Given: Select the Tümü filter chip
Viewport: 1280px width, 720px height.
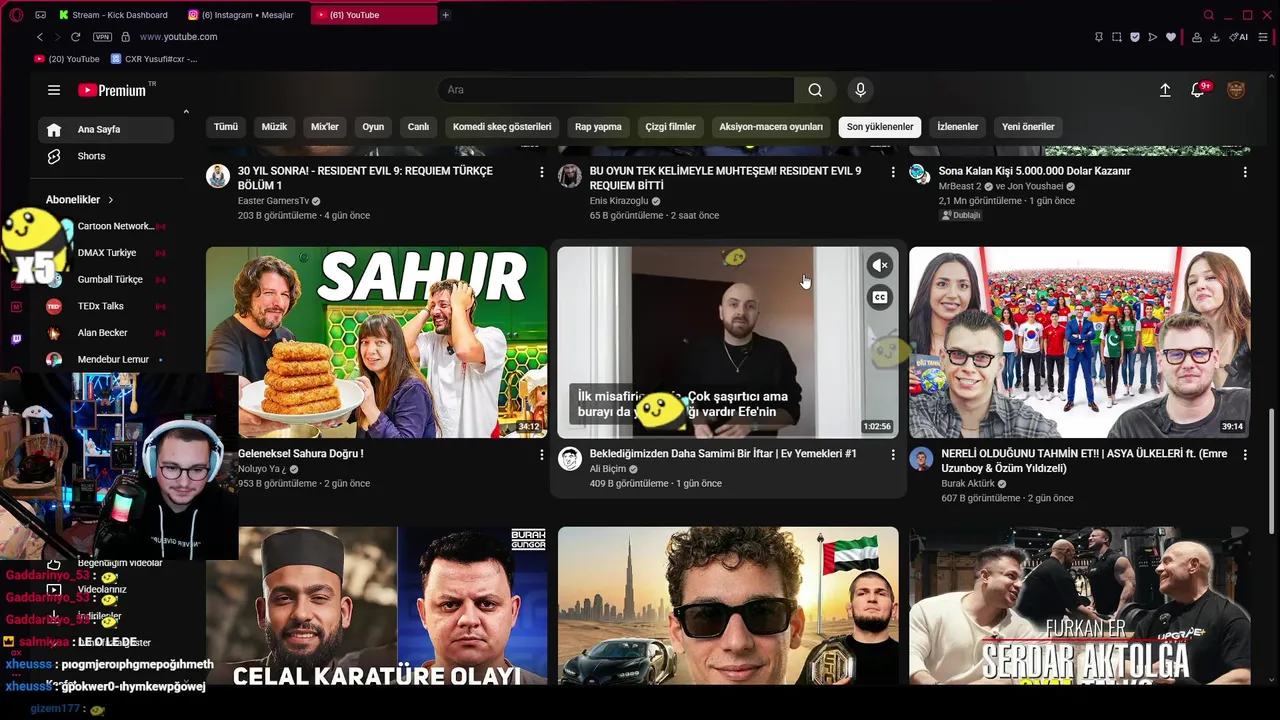Looking at the screenshot, I should pyautogui.click(x=226, y=127).
